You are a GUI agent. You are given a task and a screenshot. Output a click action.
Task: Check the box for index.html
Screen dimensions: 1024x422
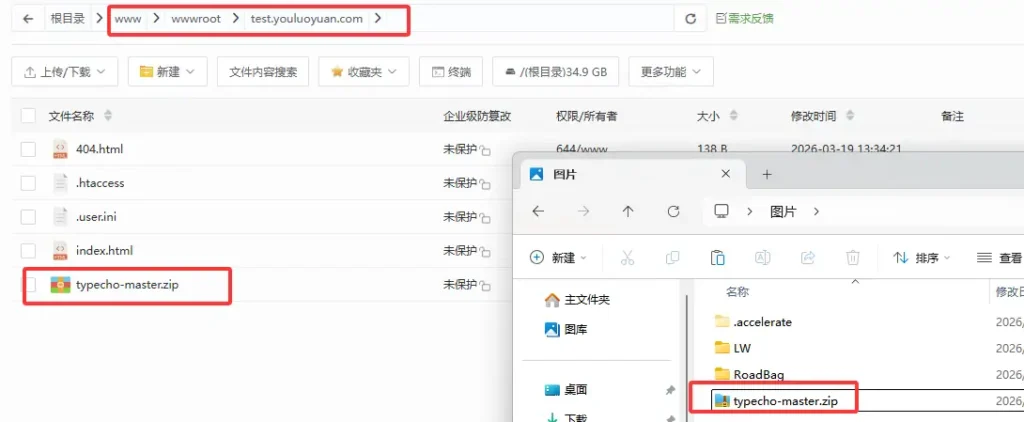(x=28, y=250)
